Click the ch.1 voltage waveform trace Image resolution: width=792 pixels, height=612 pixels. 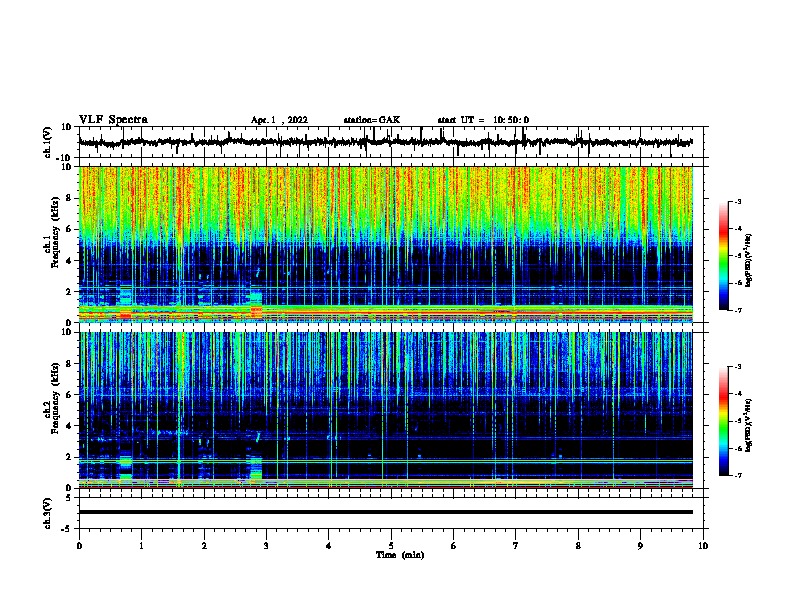pos(385,142)
